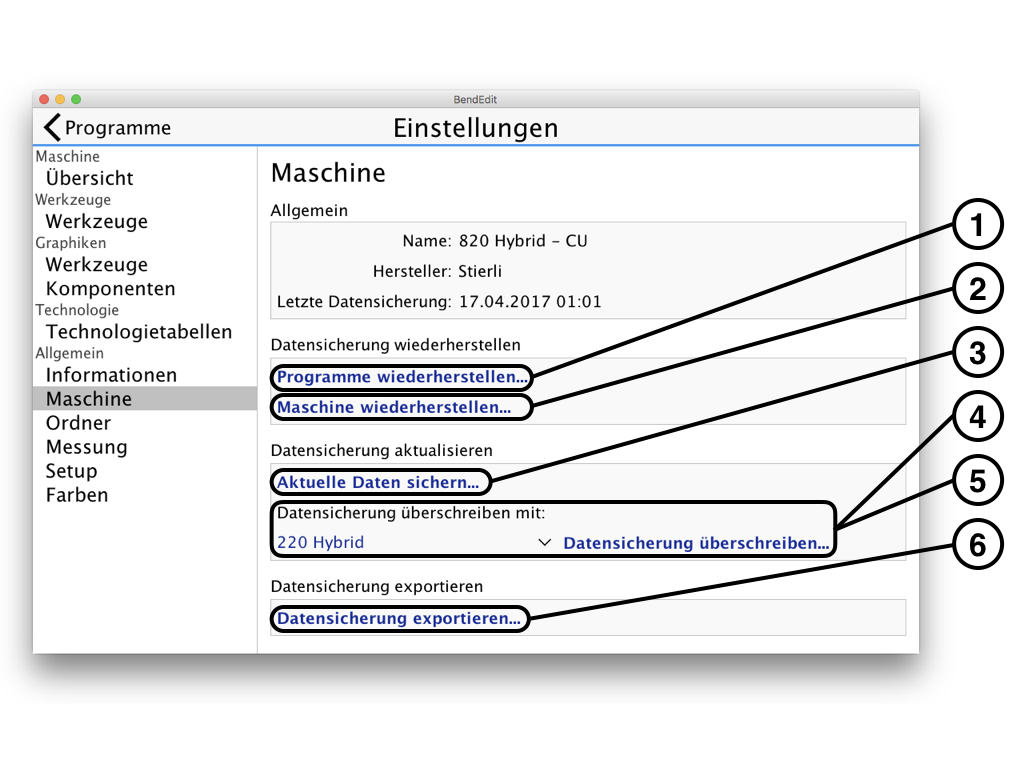Click Datensicherung überschreiben button
This screenshot has height=768, width=1024.
[696, 544]
